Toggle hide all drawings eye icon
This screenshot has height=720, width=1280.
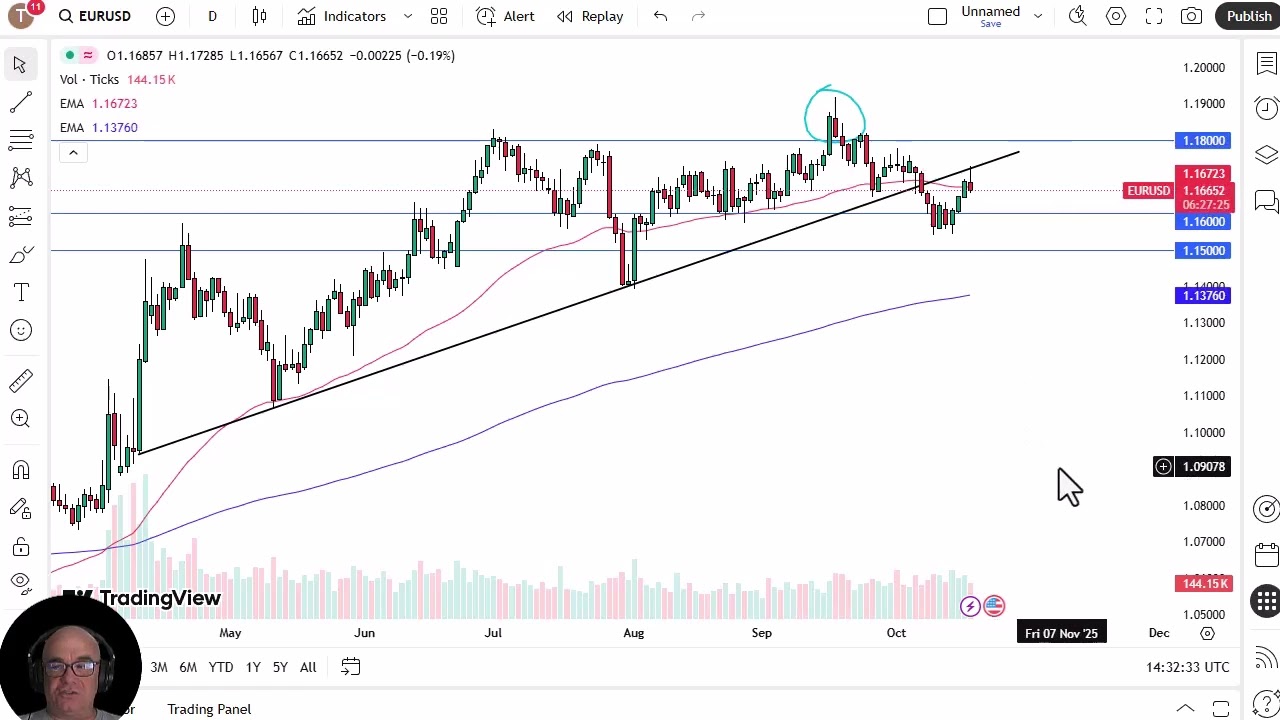(x=20, y=581)
